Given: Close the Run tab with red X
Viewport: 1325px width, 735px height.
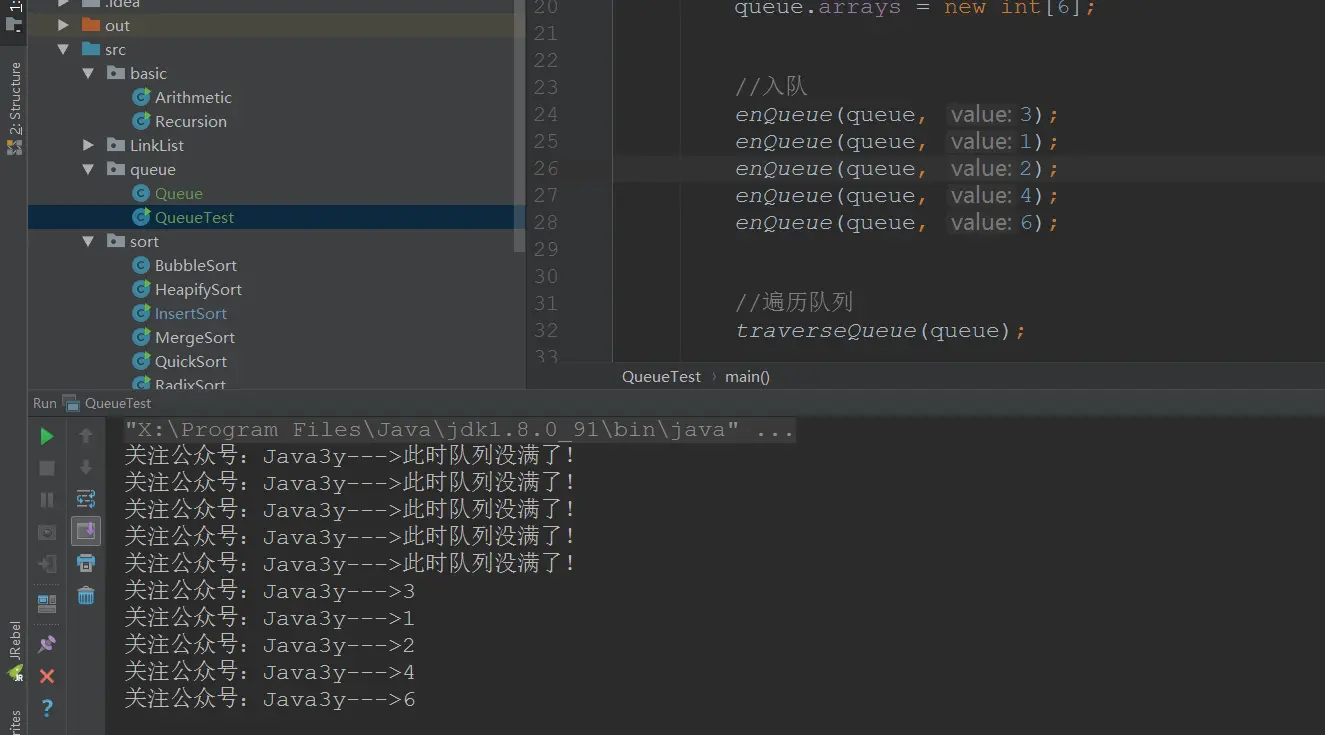Looking at the screenshot, I should coord(47,676).
